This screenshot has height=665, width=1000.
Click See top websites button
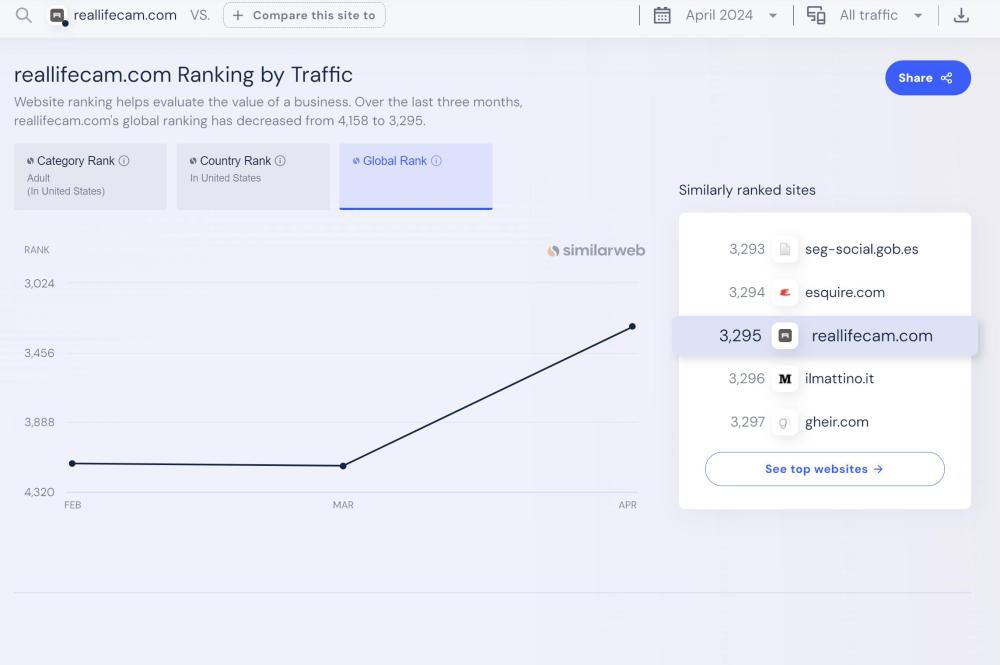(824, 469)
